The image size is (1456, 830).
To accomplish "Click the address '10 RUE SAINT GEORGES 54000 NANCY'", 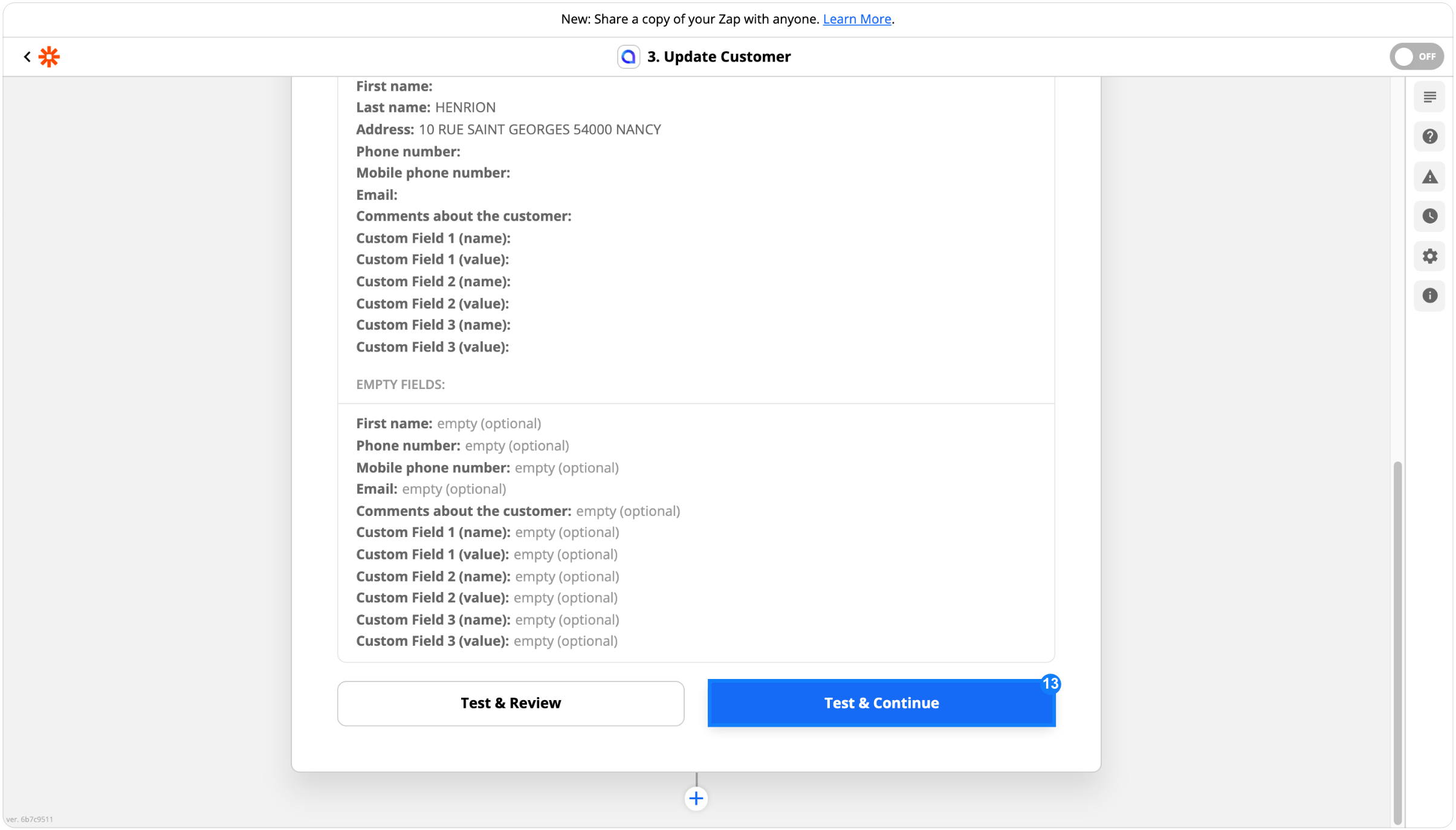I will tap(540, 129).
